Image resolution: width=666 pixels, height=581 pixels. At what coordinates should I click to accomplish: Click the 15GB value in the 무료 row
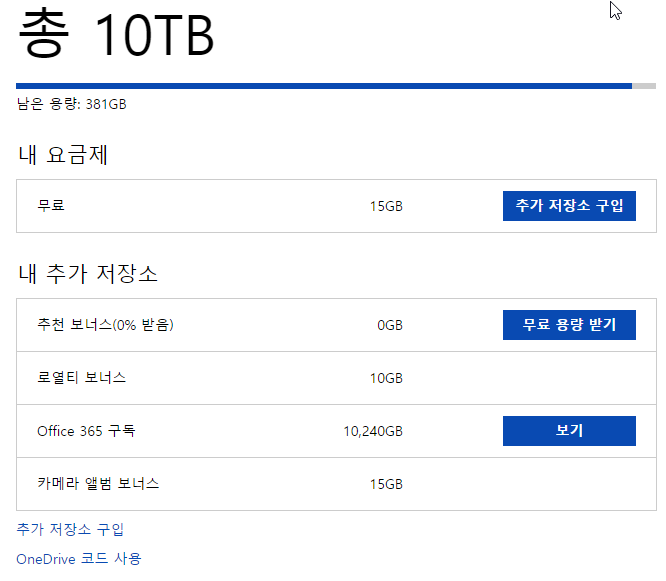pyautogui.click(x=386, y=207)
